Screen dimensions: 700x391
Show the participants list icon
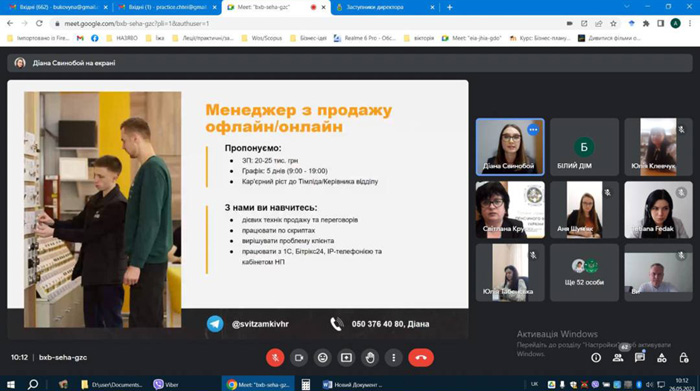(x=618, y=358)
